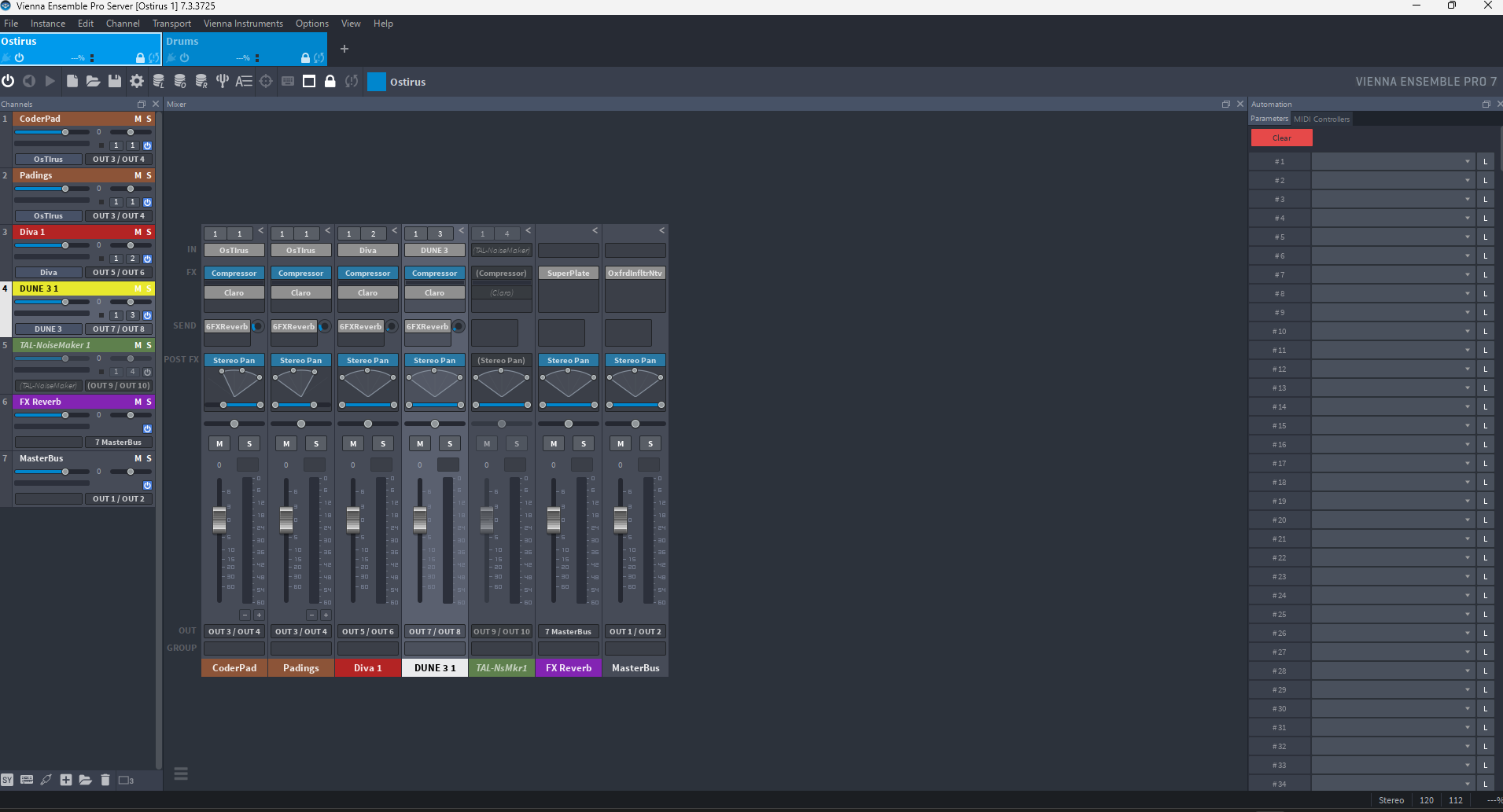The width and height of the screenshot is (1503, 812).
Task: Click the keyboard icon in the toolbar
Action: (288, 81)
